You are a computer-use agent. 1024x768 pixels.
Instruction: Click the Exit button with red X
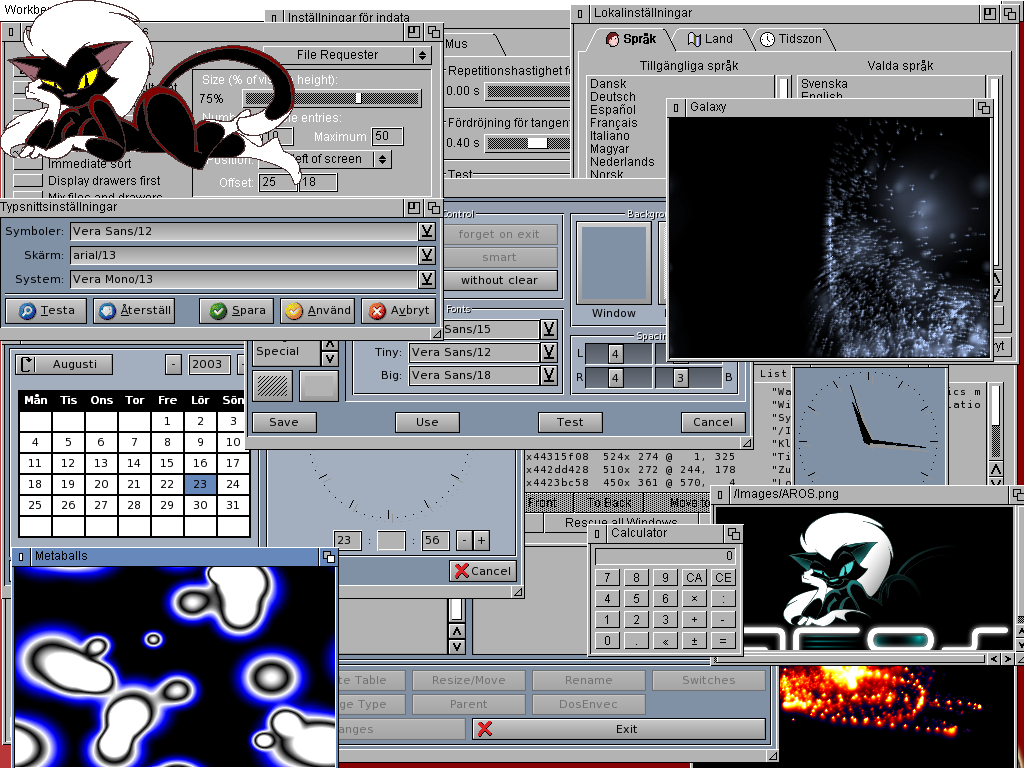619,729
